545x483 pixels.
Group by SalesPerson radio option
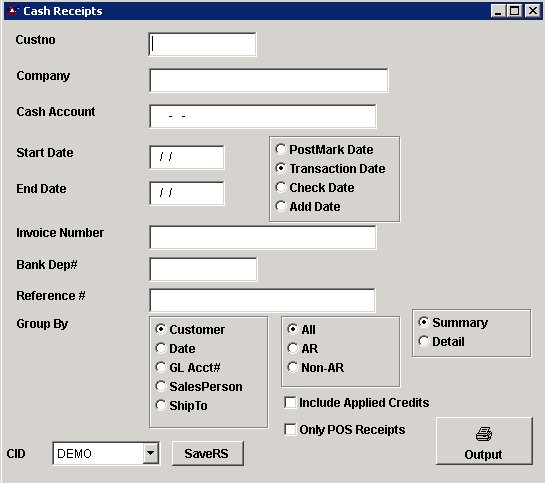point(161,386)
